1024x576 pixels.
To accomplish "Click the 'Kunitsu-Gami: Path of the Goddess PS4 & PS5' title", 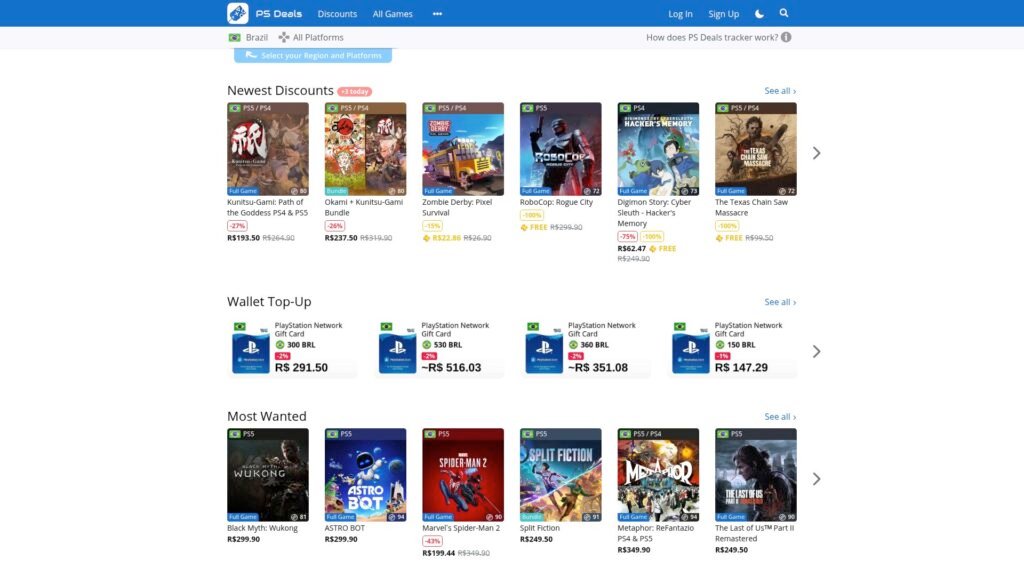I will pyautogui.click(x=267, y=208).
